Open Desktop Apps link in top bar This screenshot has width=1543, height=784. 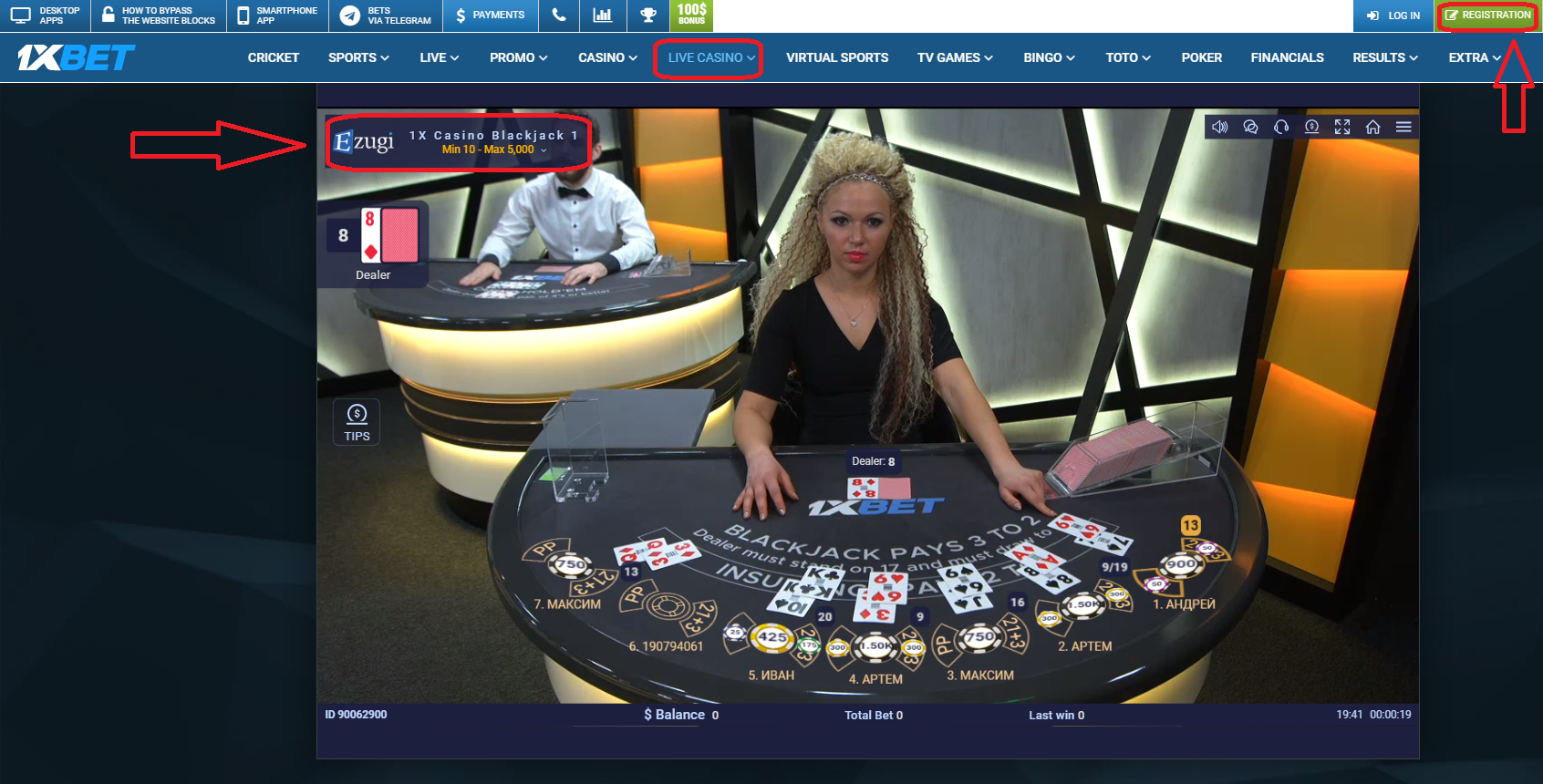(x=46, y=15)
